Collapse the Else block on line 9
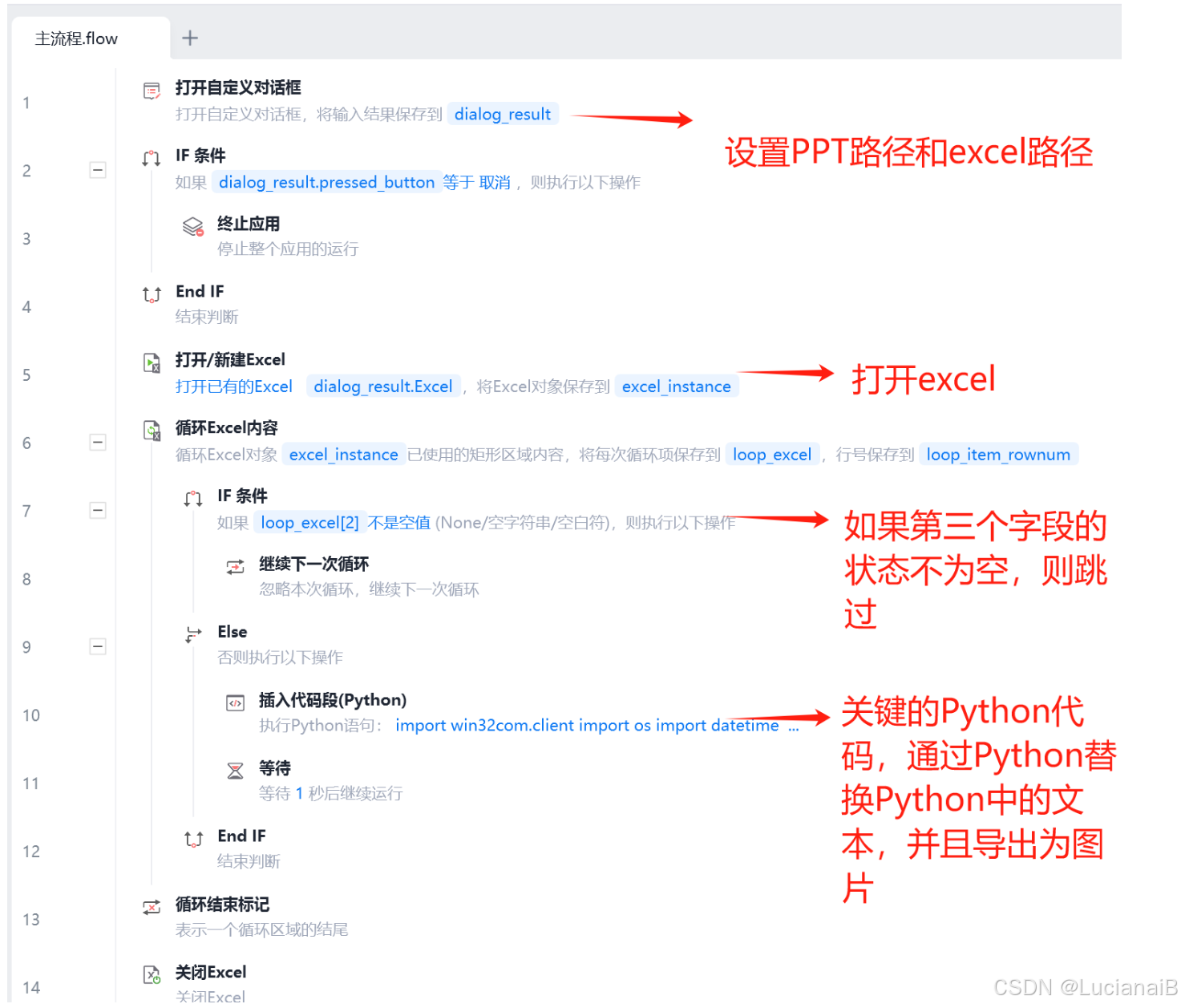This screenshot has height=1008, width=1181. coord(98,647)
